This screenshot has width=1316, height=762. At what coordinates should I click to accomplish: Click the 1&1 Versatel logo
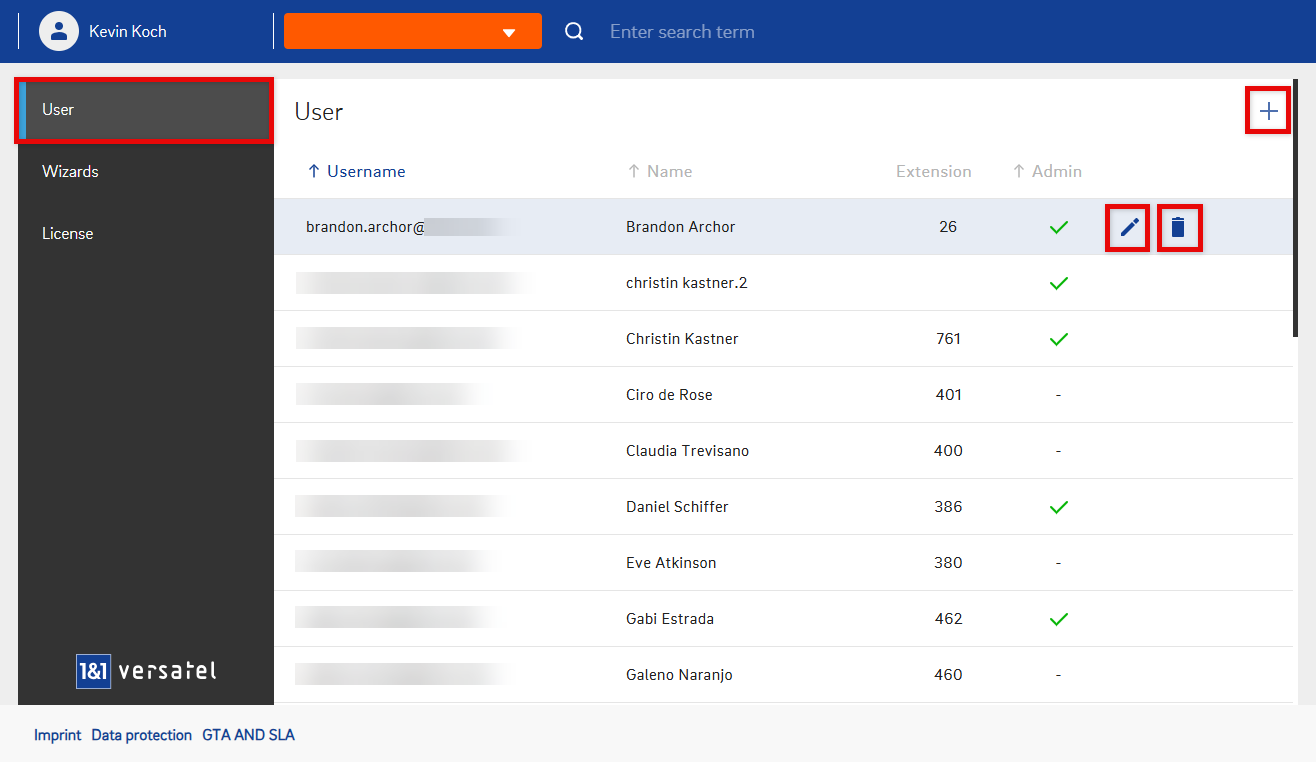click(146, 670)
